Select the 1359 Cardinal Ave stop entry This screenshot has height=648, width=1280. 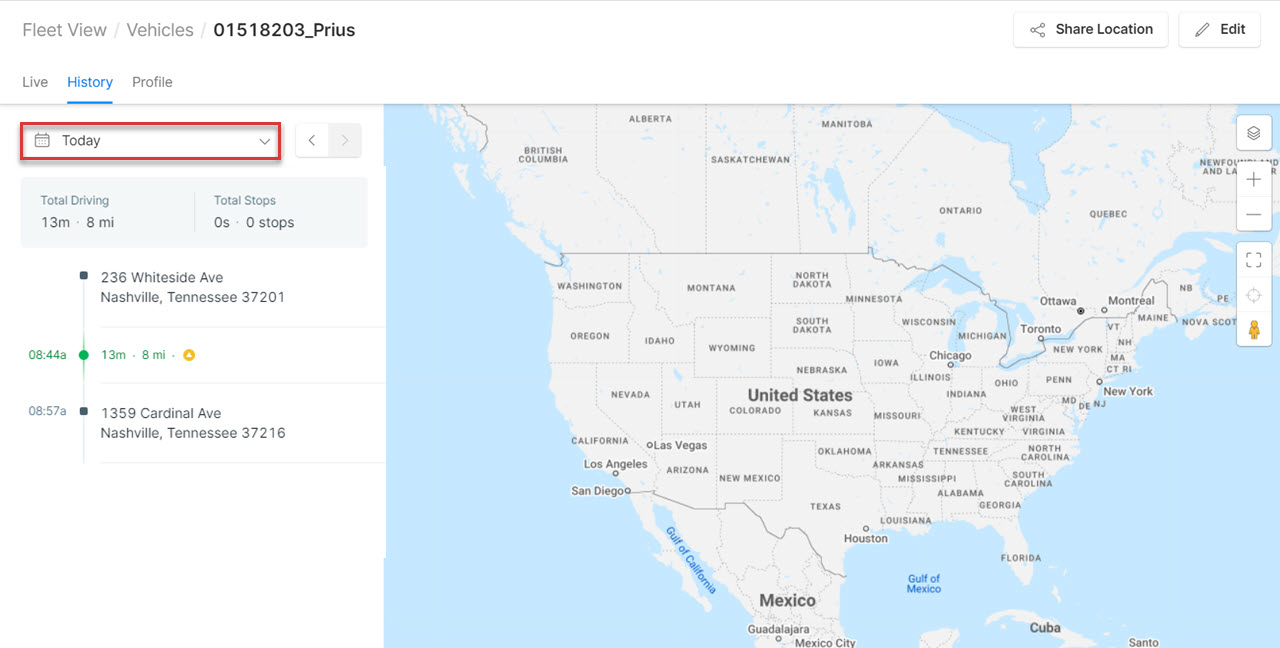click(x=193, y=423)
